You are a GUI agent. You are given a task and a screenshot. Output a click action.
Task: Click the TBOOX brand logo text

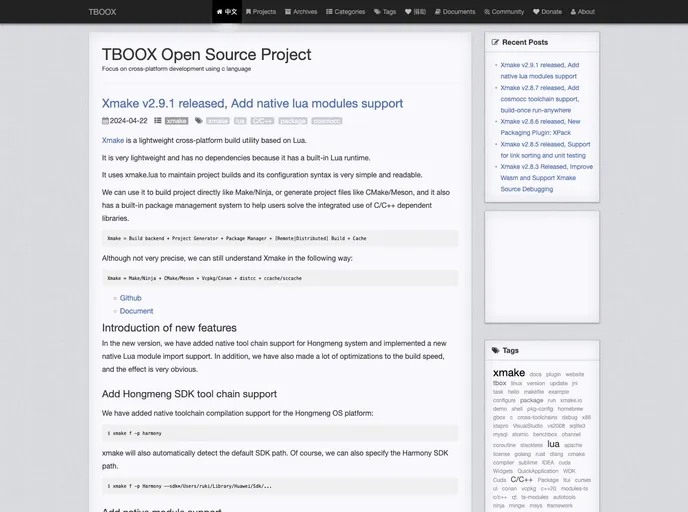[x=102, y=12]
